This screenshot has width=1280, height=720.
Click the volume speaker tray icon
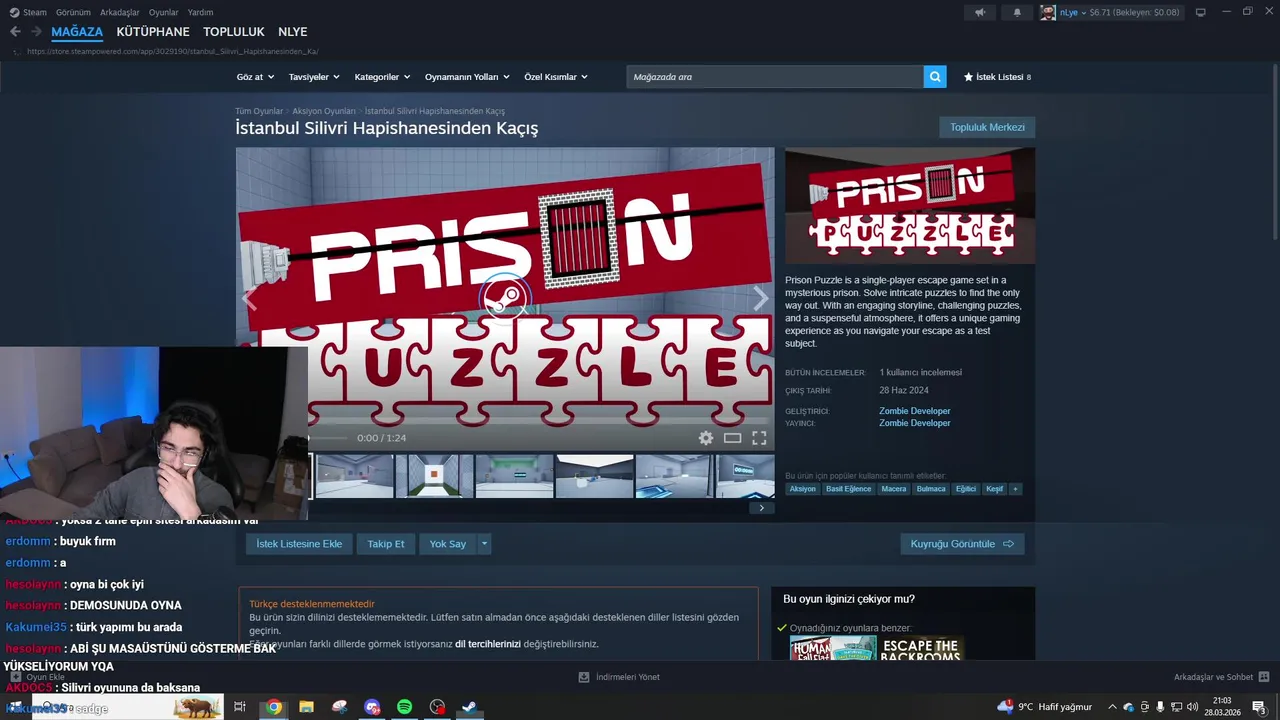click(x=1192, y=707)
